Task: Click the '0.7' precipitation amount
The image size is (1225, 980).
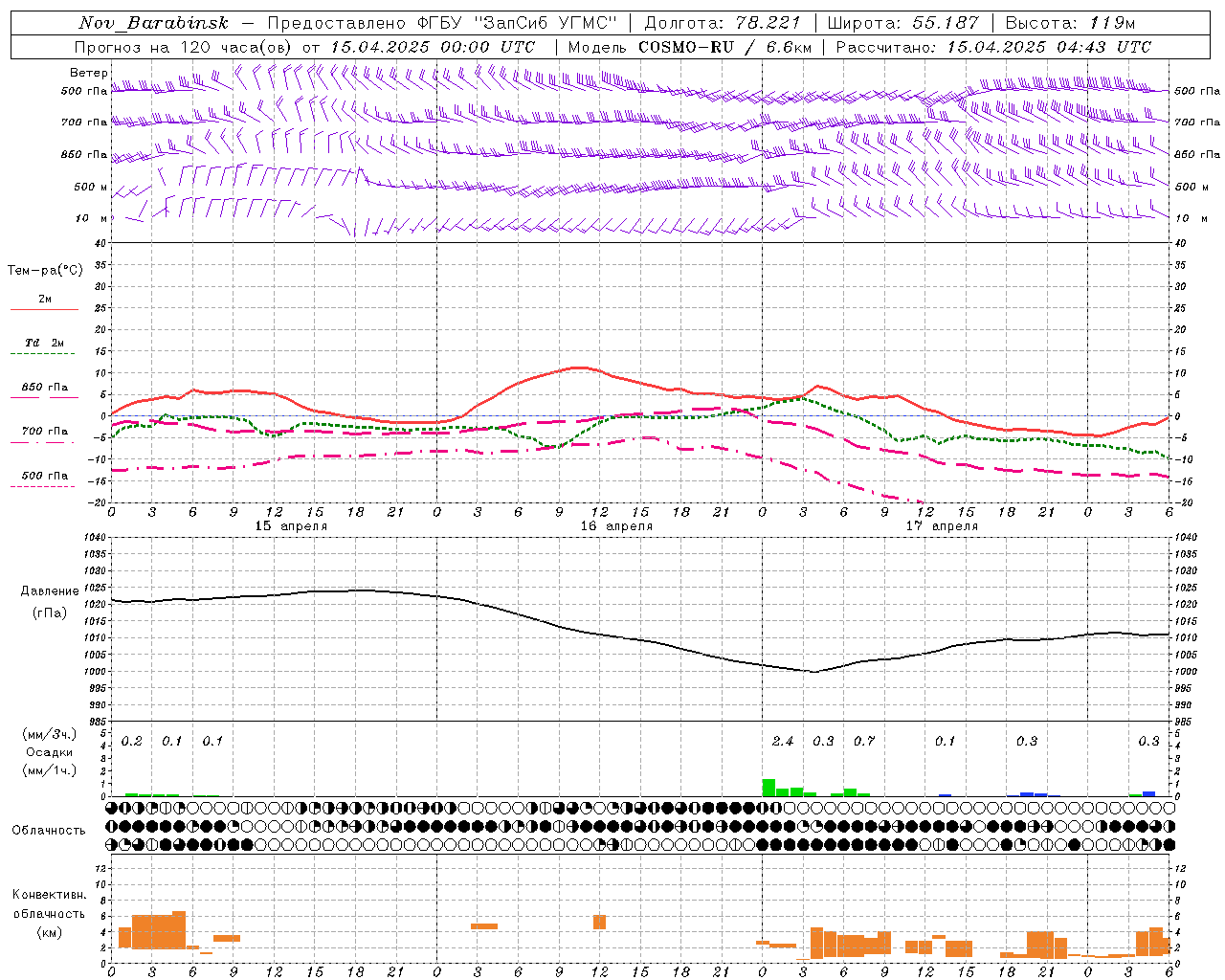Action: pyautogui.click(x=864, y=742)
